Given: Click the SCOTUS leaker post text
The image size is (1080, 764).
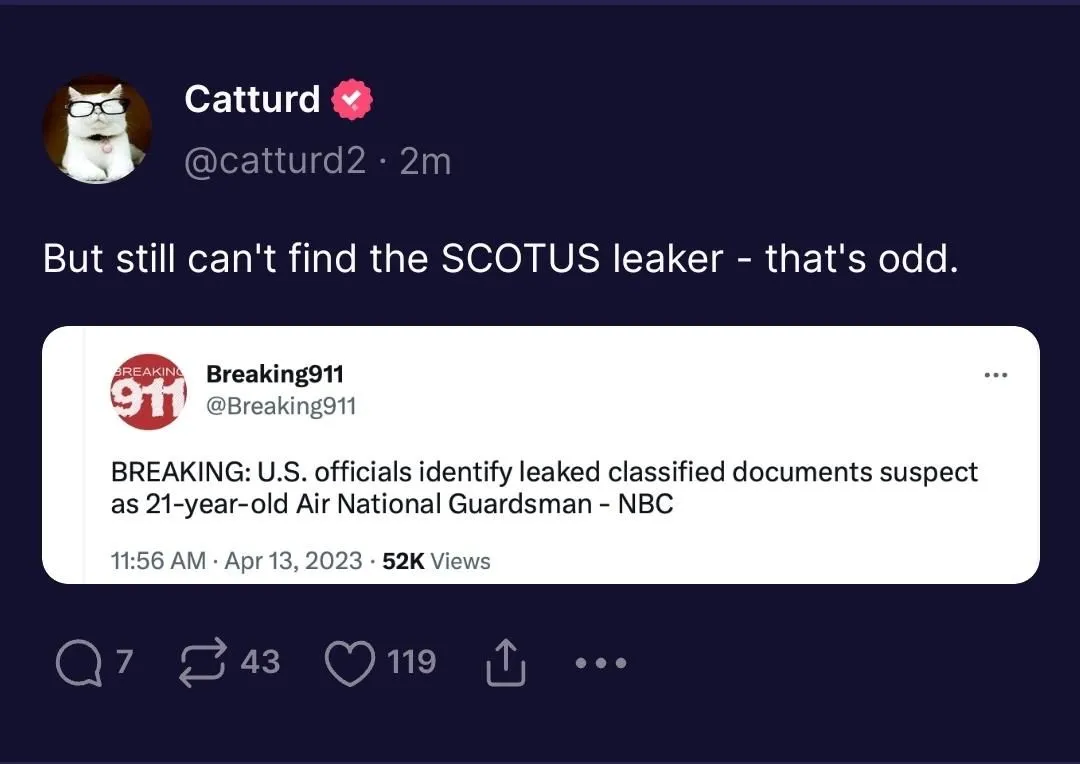Looking at the screenshot, I should point(500,259).
